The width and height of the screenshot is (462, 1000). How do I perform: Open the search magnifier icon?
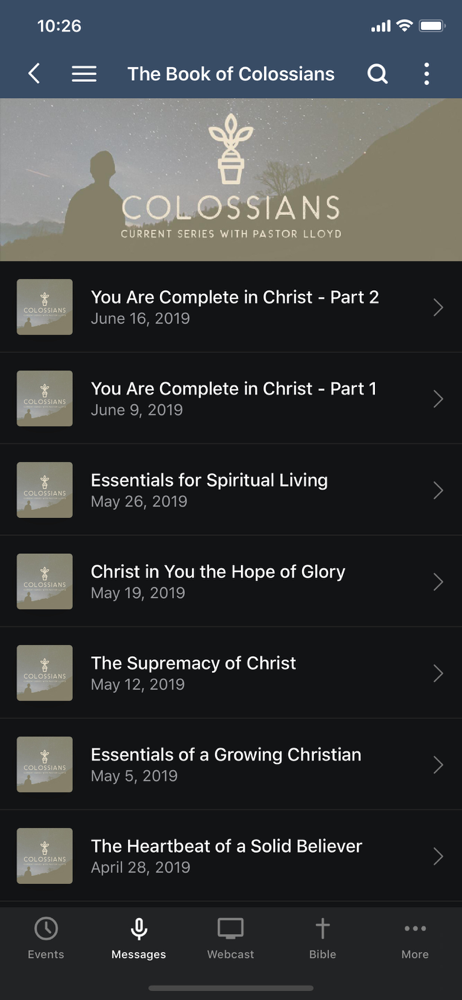pos(377,74)
